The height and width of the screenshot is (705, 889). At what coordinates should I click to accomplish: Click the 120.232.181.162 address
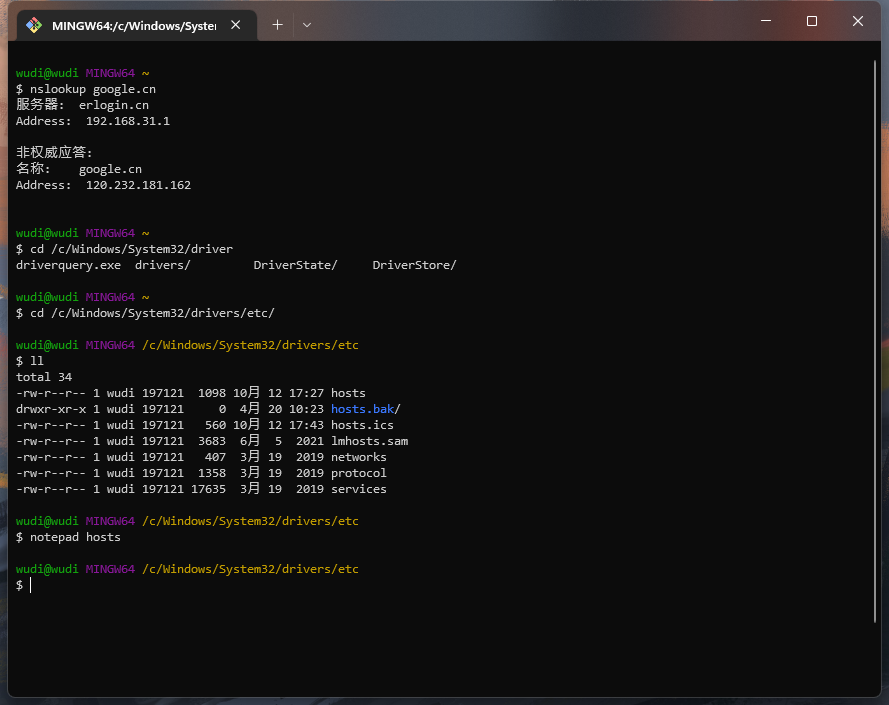click(138, 185)
